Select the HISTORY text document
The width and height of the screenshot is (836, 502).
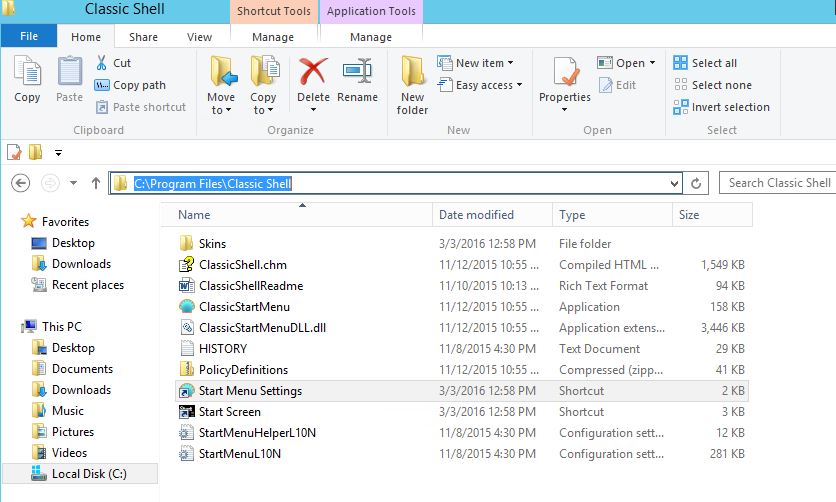(462, 349)
